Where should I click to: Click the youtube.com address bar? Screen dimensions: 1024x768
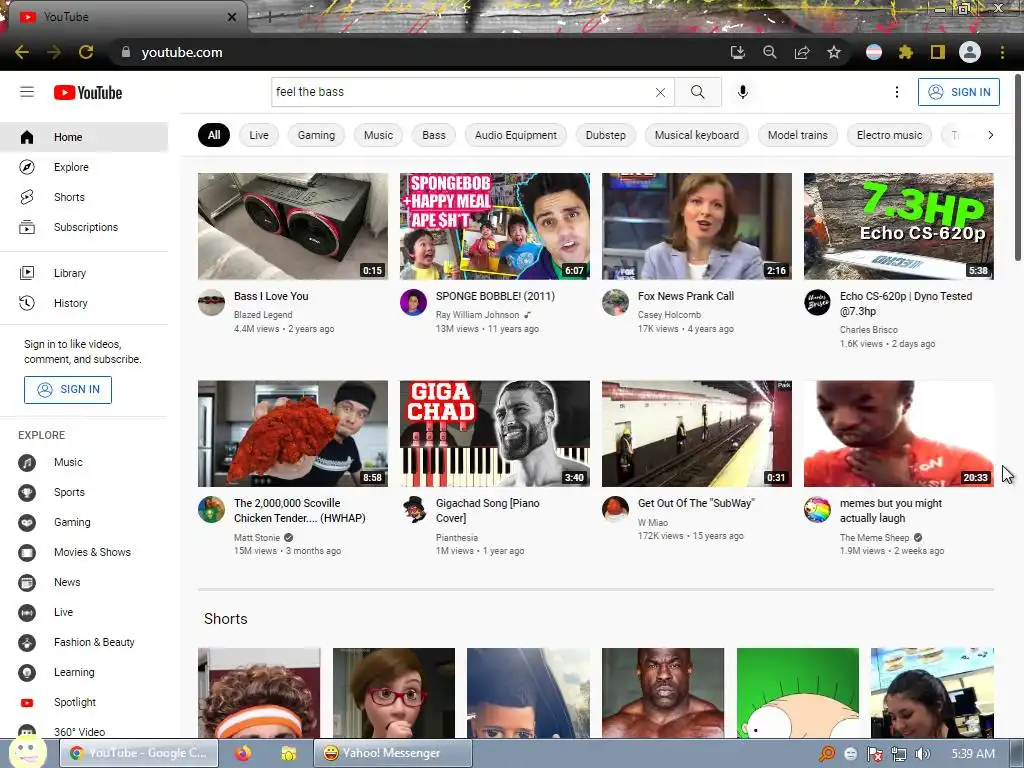418,52
